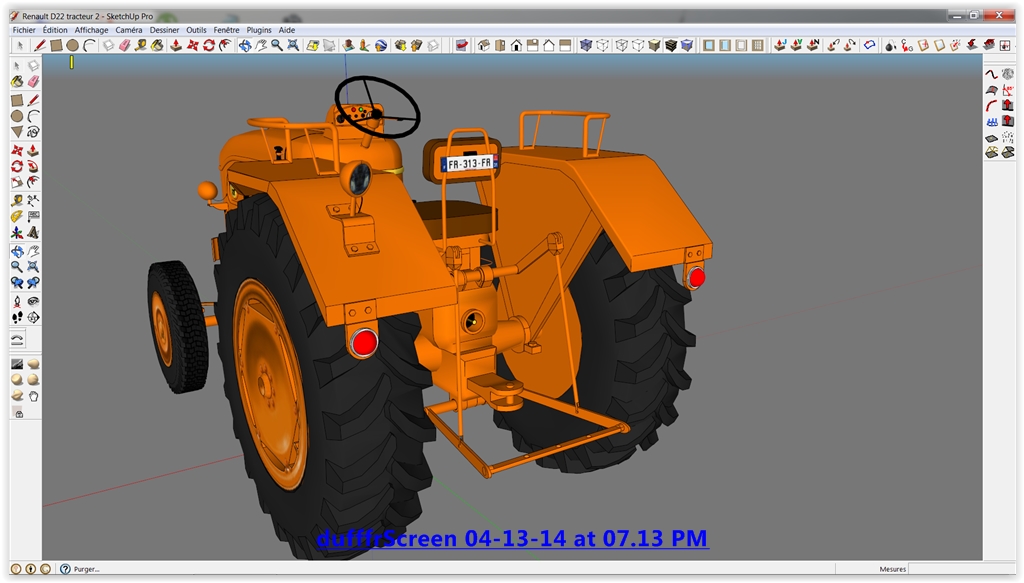The image size is (1024, 583).
Task: Toggle Back Edges style
Action: pos(602,45)
